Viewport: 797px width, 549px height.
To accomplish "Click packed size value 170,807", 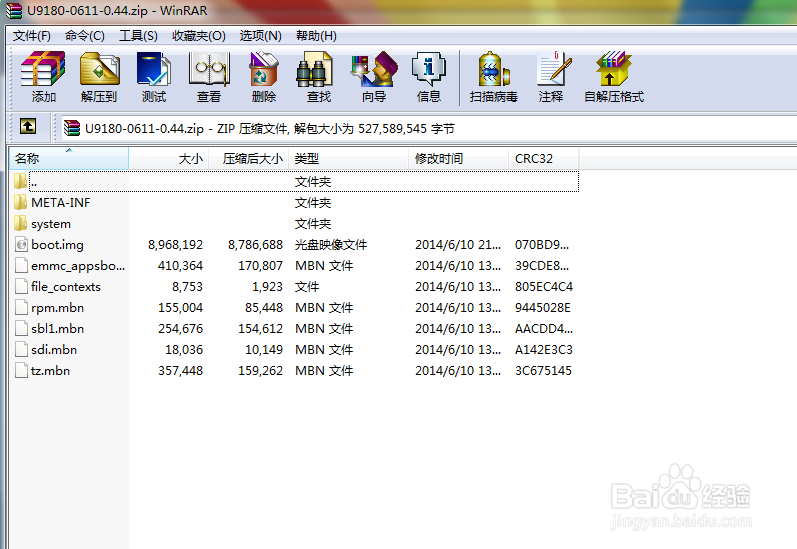I will [260, 266].
